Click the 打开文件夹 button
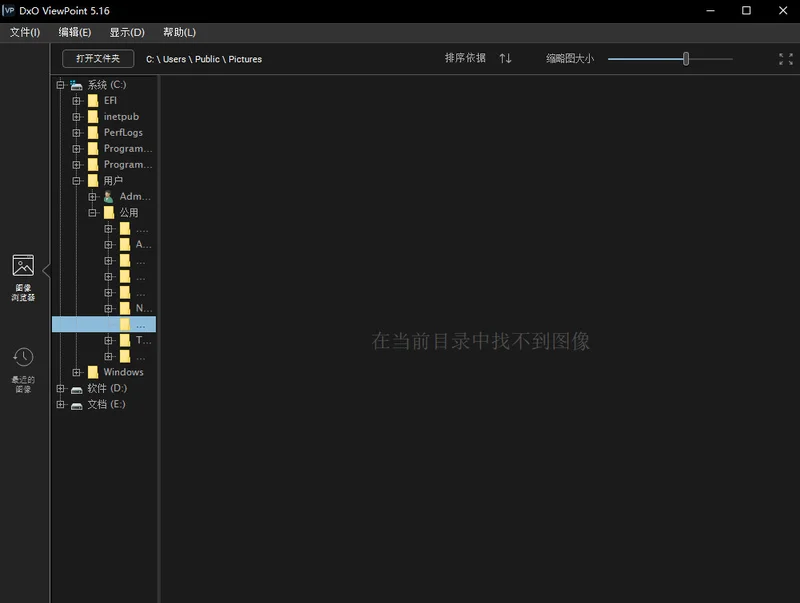Screen dimensions: 800x603 [98, 59]
